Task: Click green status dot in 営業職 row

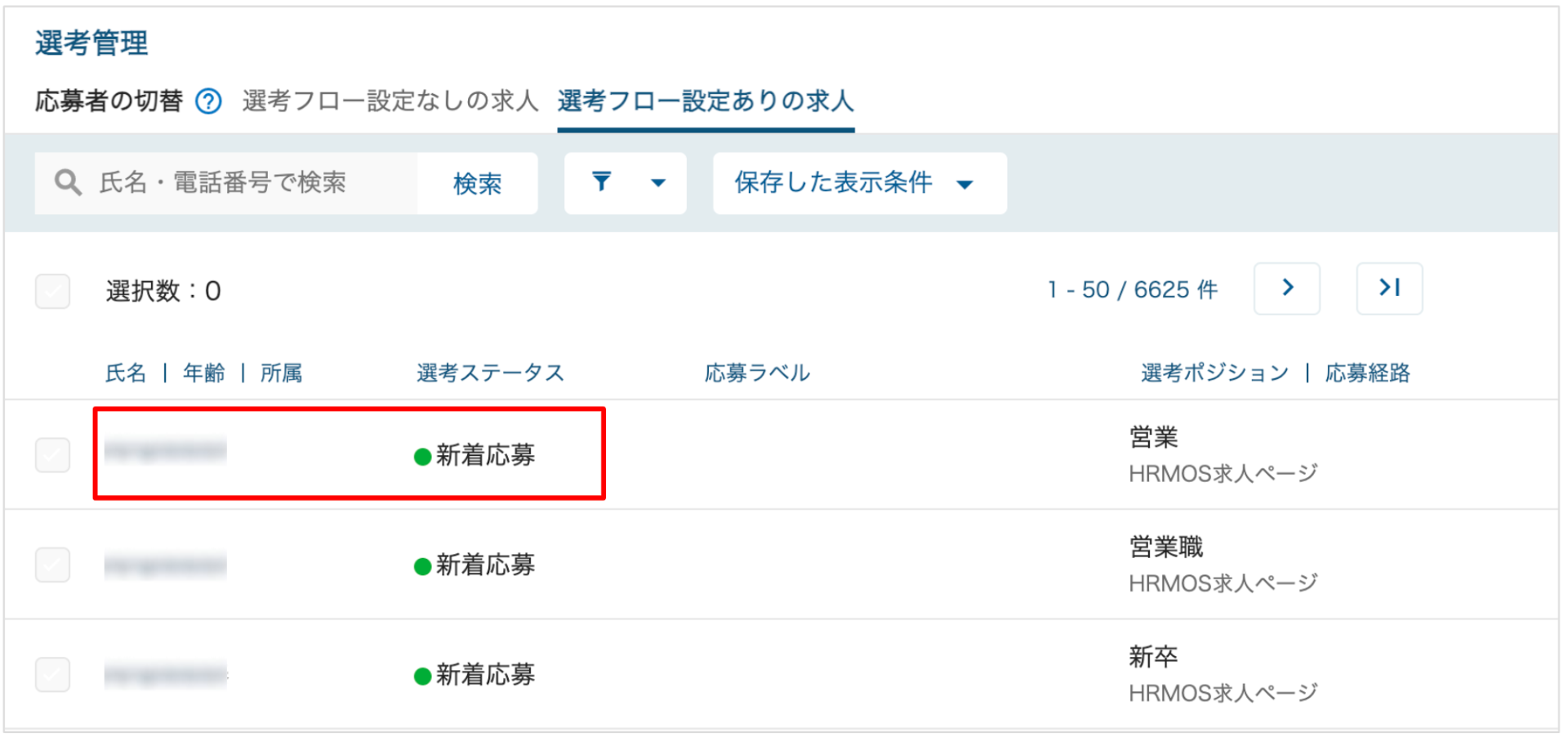Action: (x=422, y=566)
